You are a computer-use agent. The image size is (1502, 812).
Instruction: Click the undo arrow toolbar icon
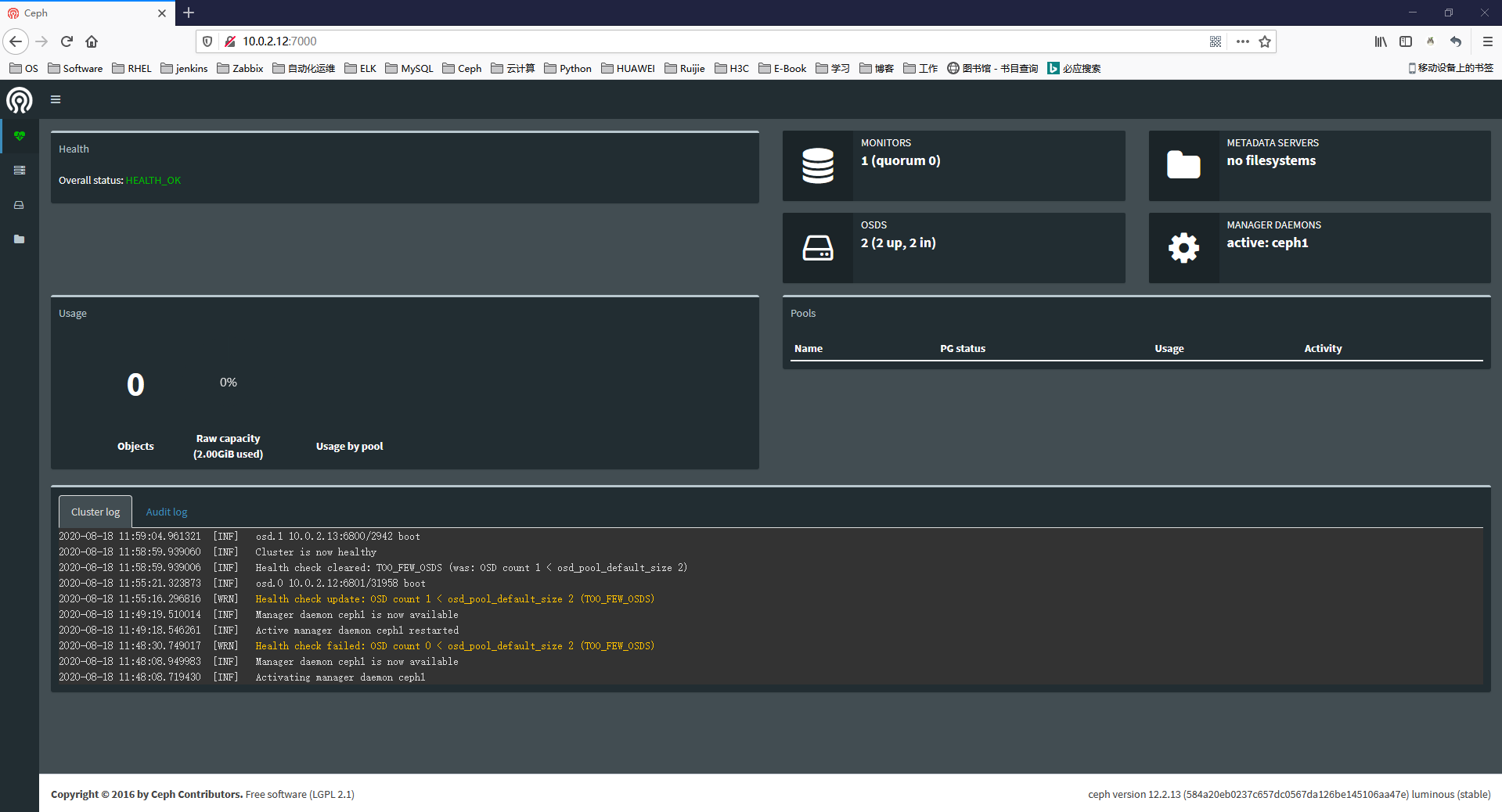pos(1456,41)
